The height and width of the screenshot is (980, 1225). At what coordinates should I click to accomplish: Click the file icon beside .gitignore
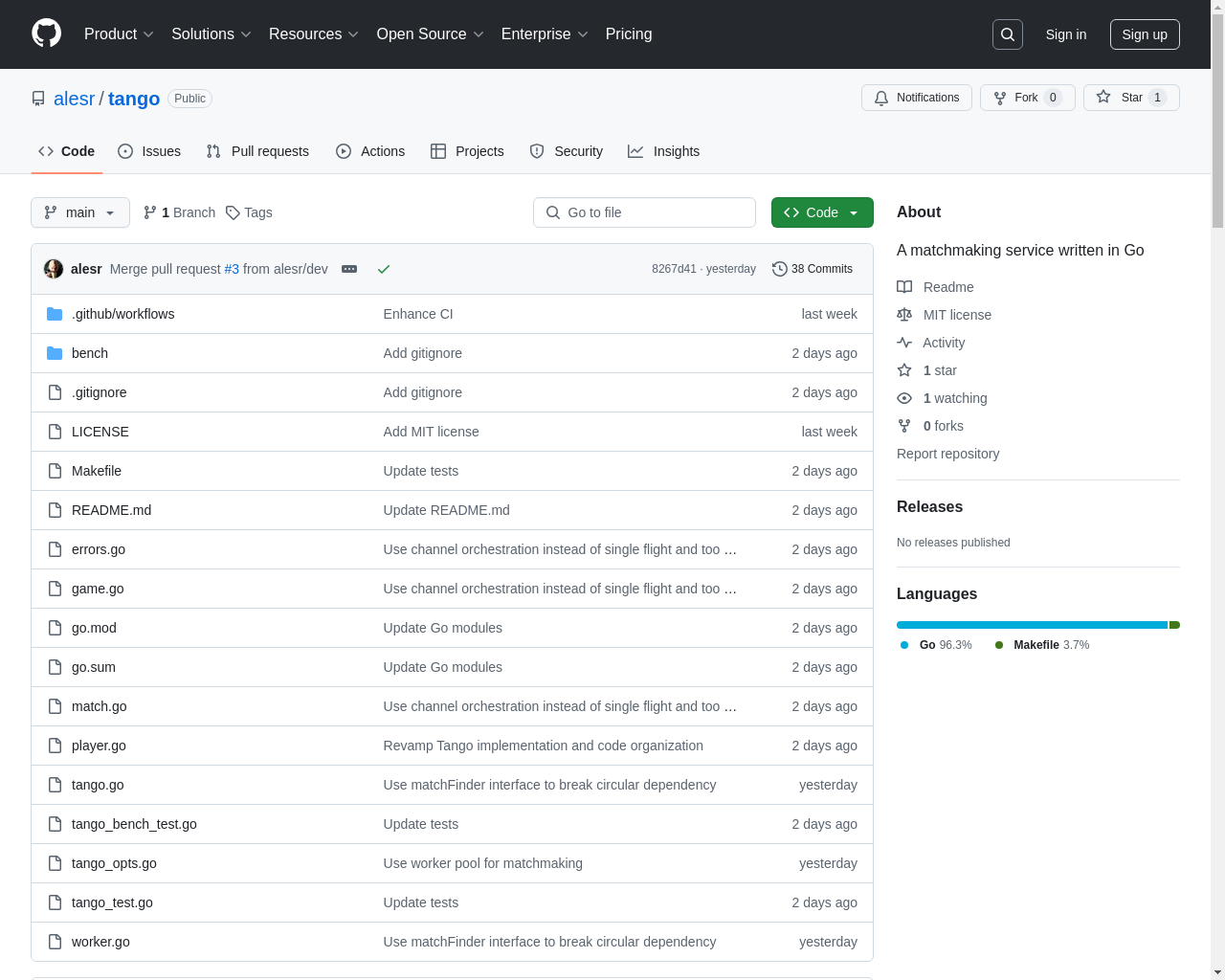(55, 392)
